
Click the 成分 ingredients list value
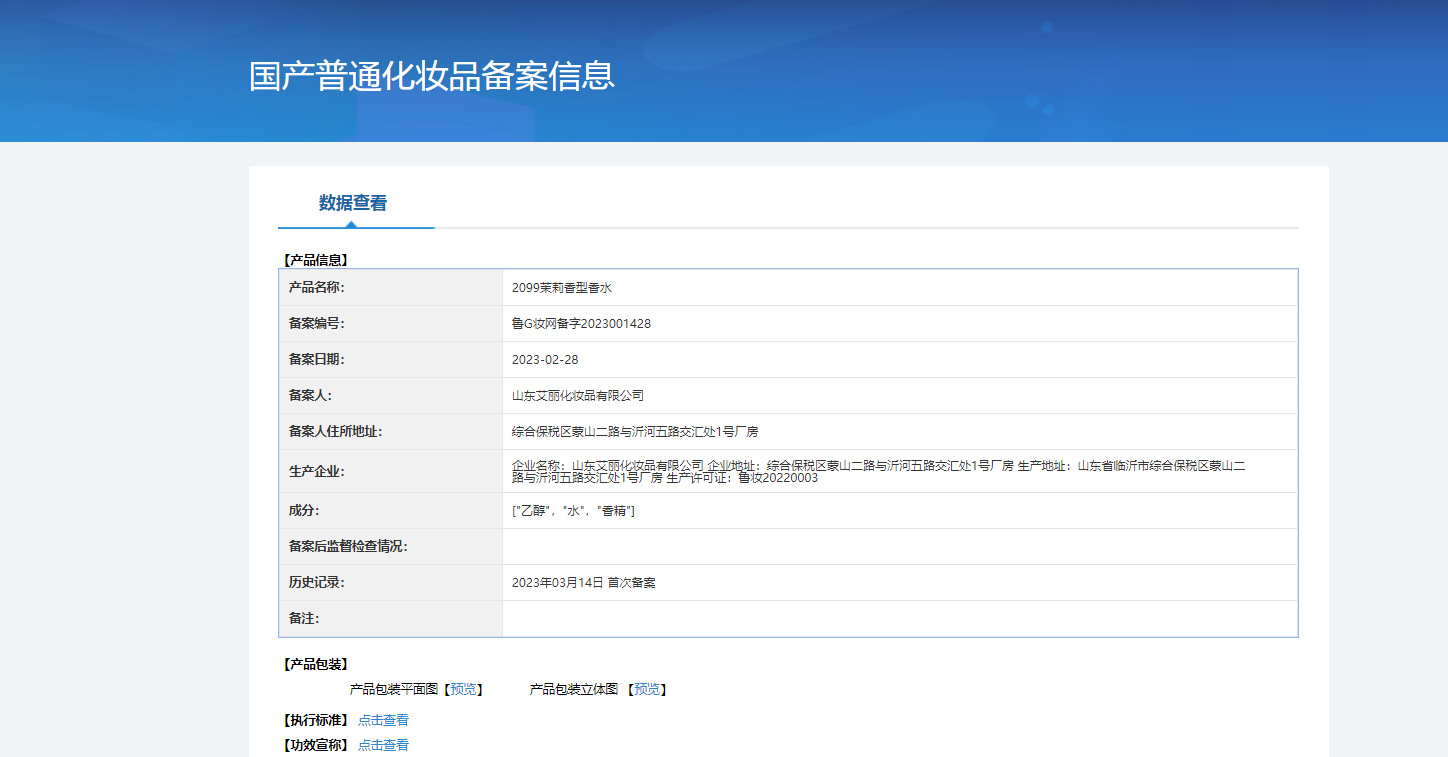(573, 511)
